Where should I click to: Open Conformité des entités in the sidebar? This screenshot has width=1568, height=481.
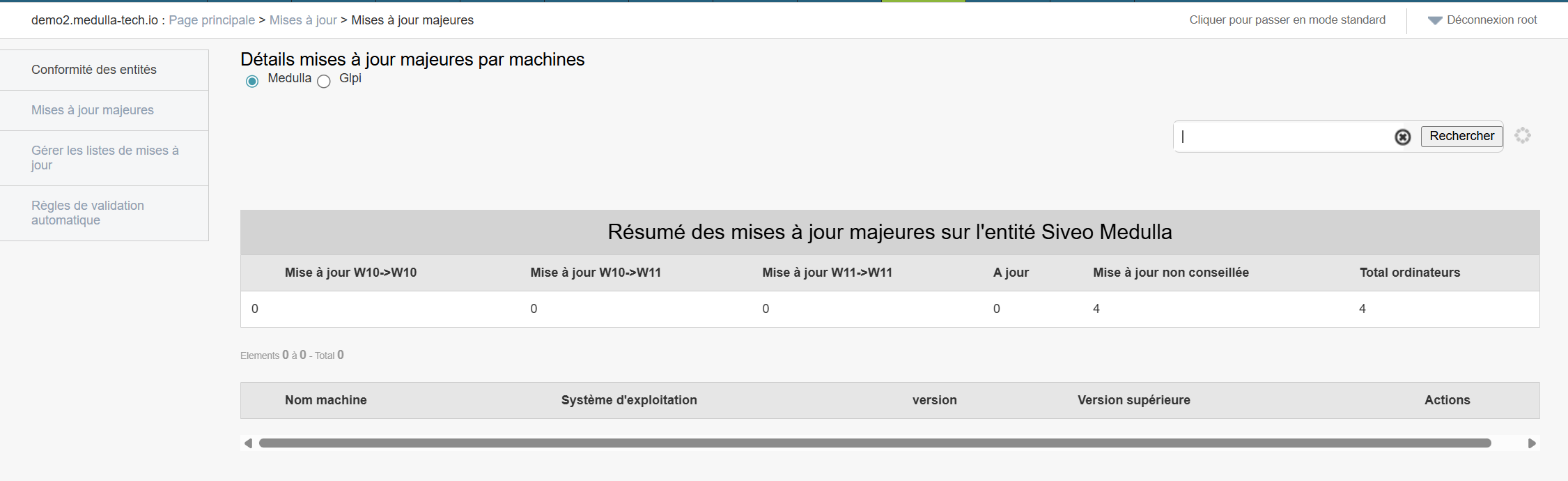(94, 70)
